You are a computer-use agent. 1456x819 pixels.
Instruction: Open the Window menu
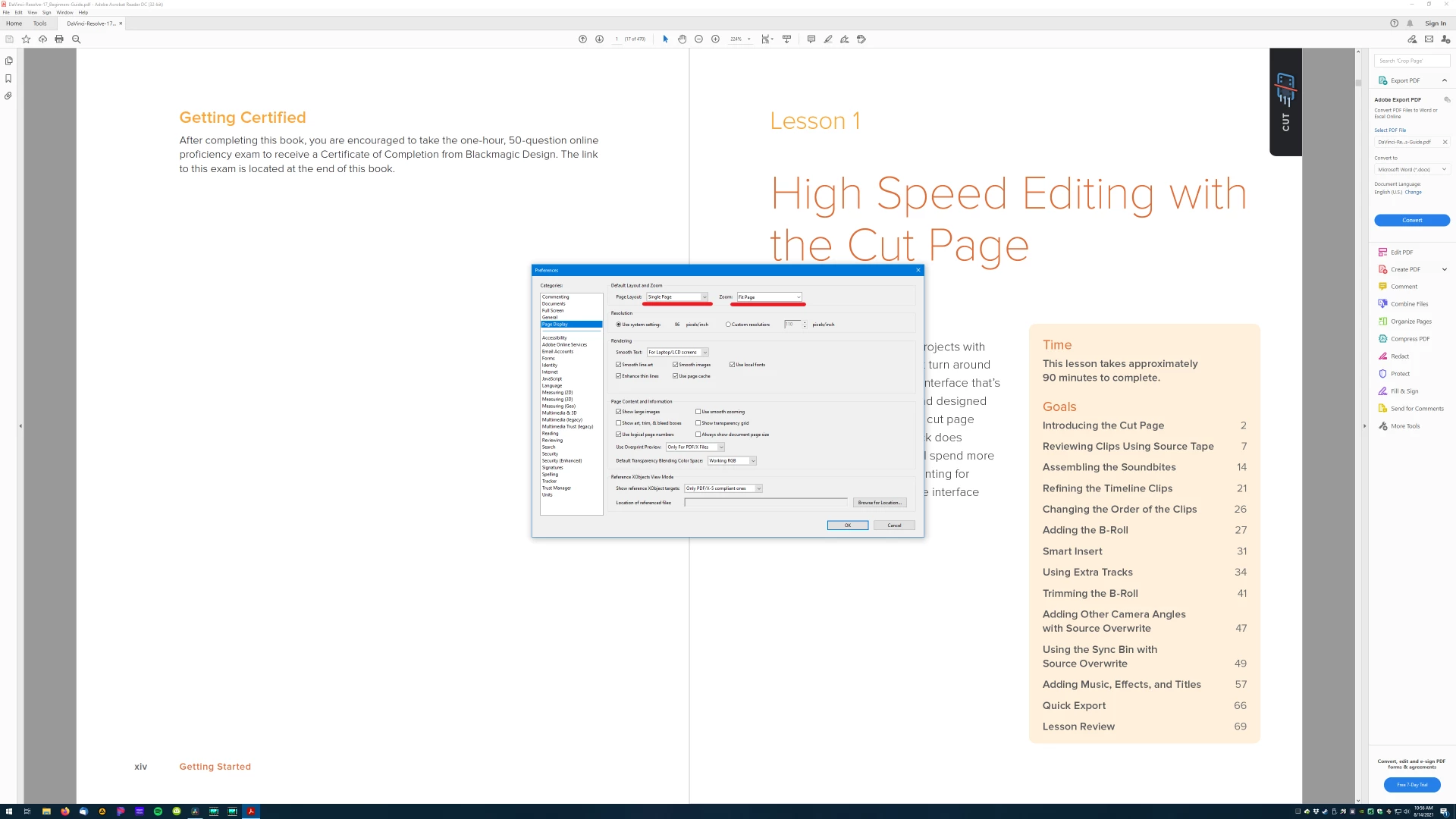(64, 12)
